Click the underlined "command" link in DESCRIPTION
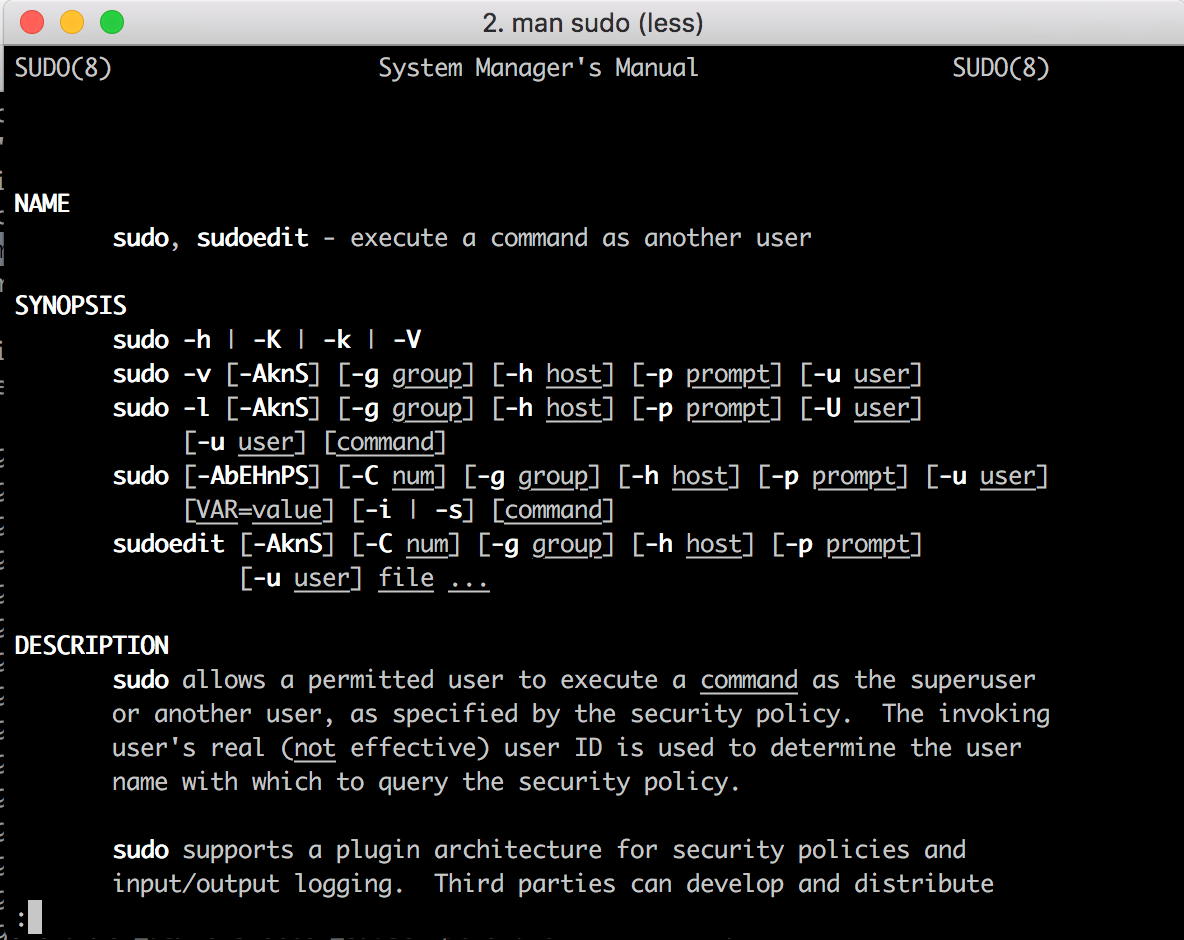 (748, 679)
